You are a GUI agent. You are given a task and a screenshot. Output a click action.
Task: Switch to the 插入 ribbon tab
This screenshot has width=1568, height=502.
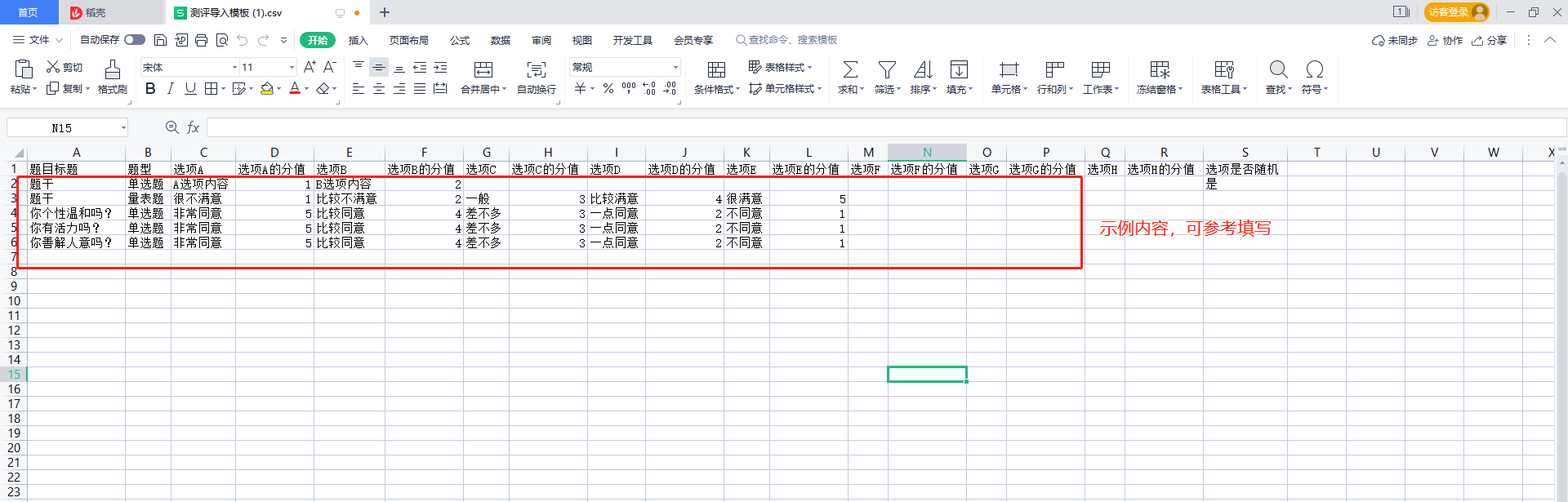click(359, 40)
